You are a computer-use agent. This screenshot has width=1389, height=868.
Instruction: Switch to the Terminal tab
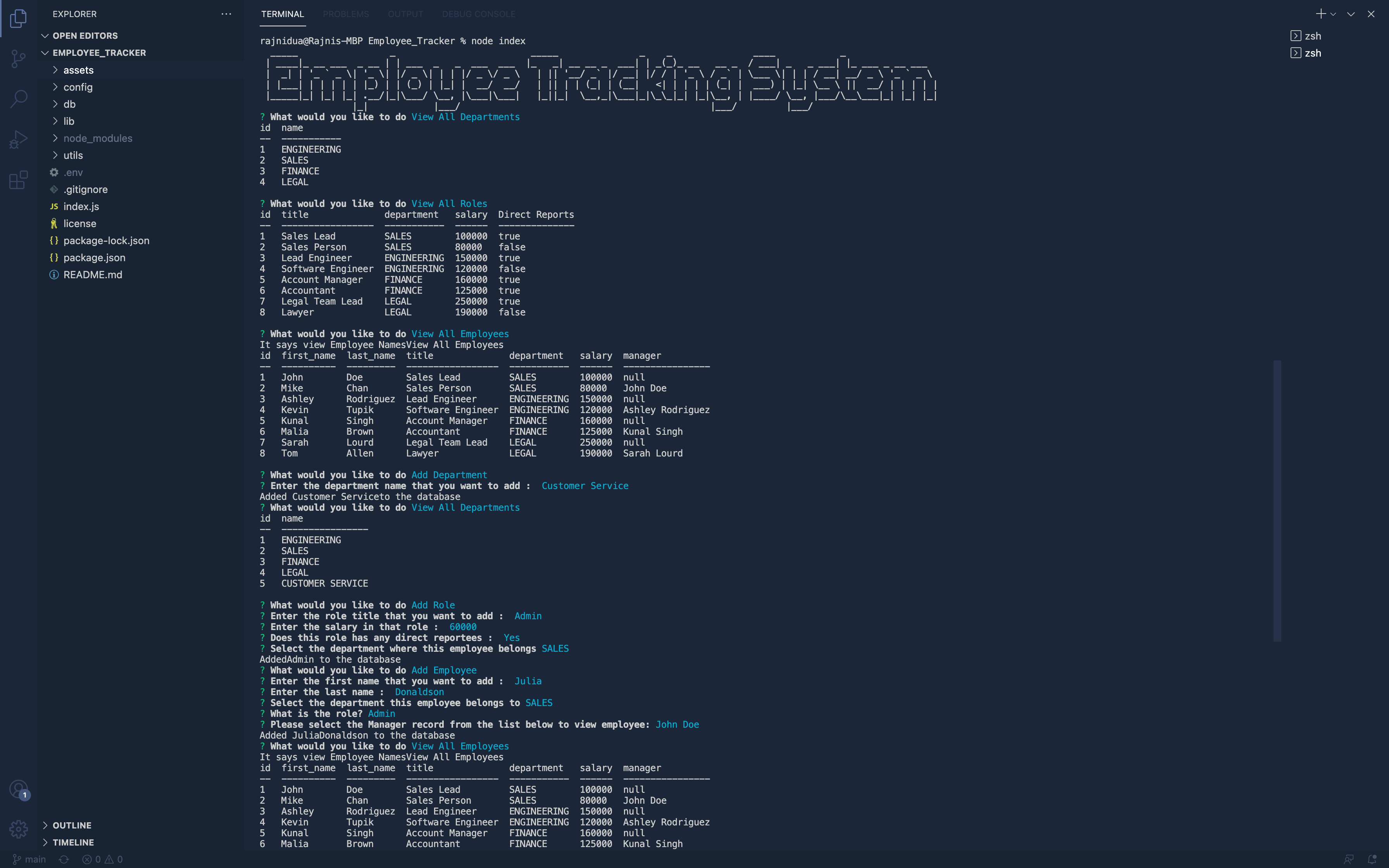click(x=283, y=14)
